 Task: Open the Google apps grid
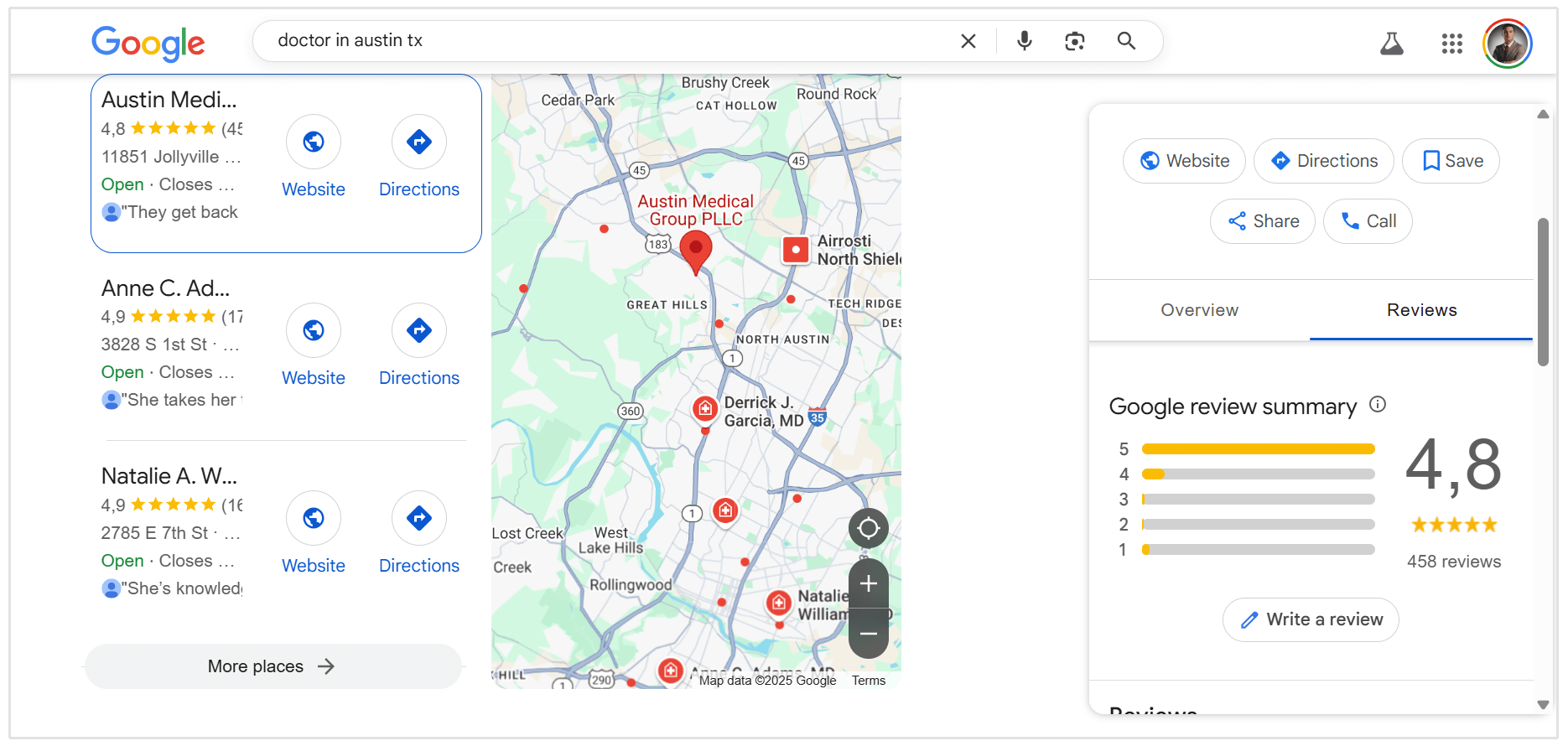pyautogui.click(x=1451, y=44)
